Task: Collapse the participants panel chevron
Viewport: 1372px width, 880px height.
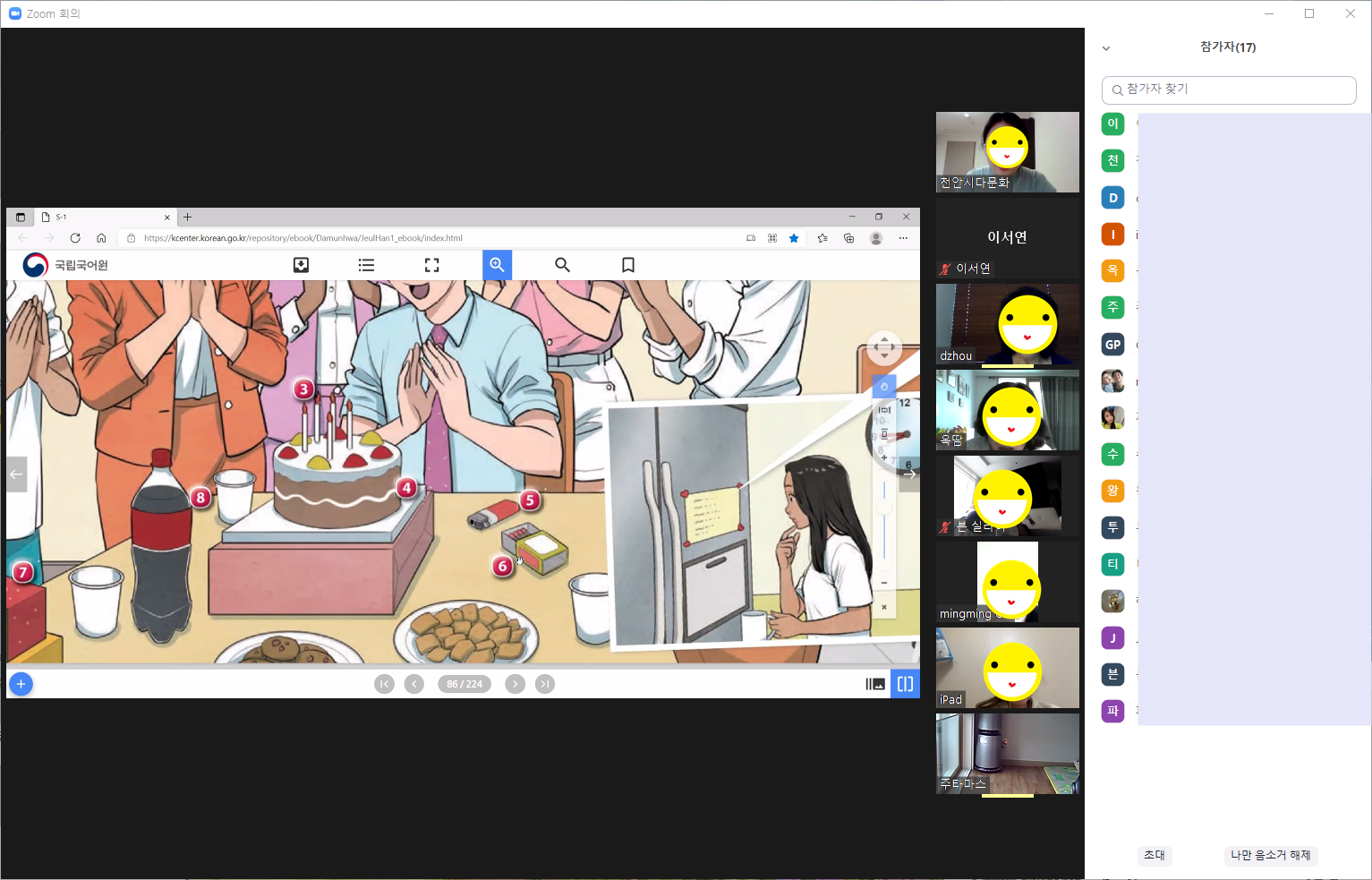Action: (1106, 48)
